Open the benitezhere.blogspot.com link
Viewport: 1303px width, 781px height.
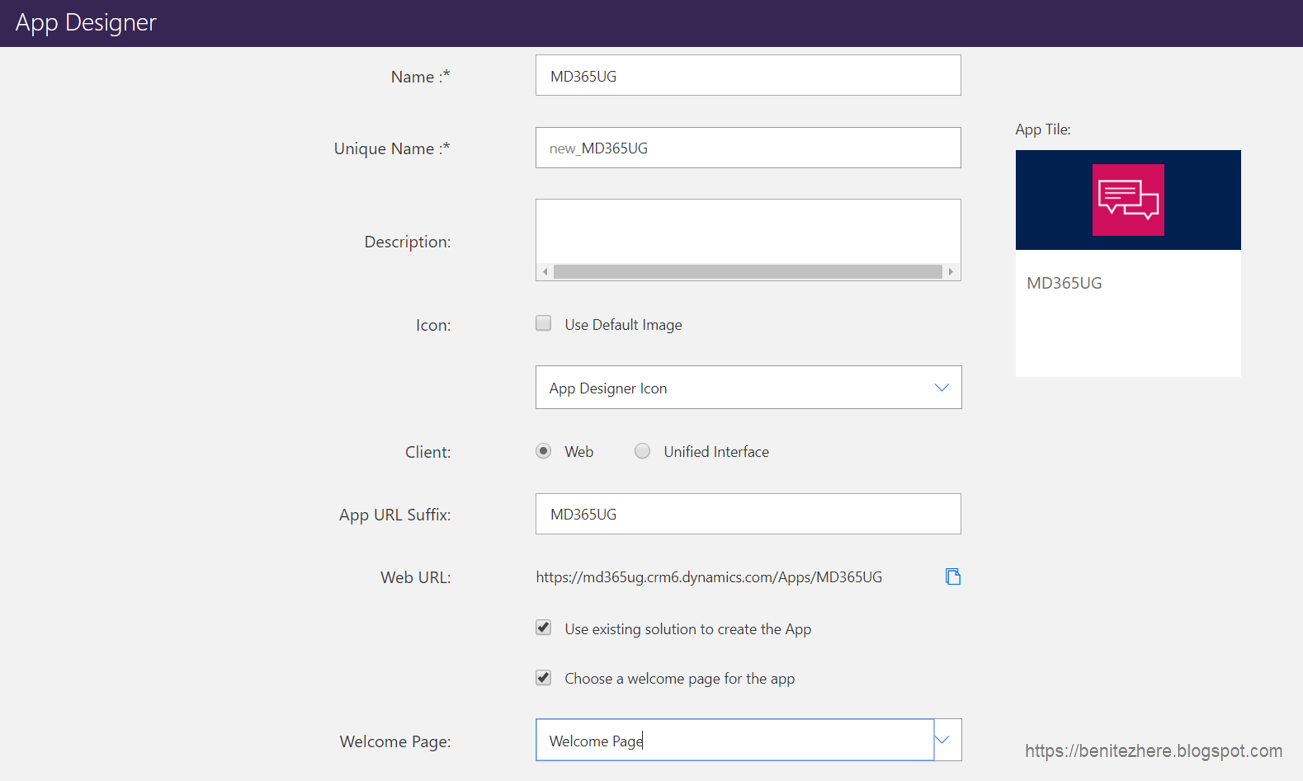[x=1152, y=749]
